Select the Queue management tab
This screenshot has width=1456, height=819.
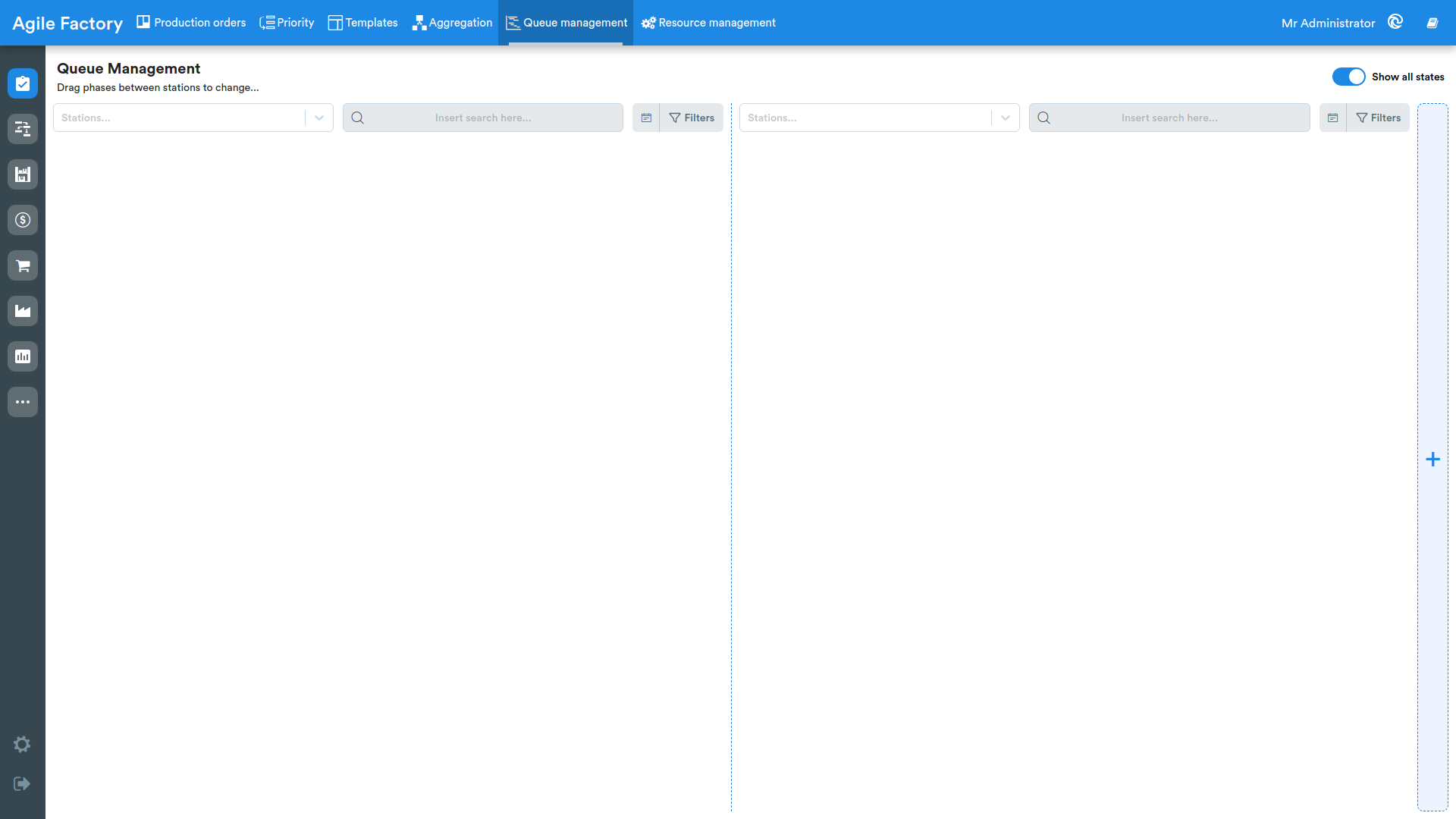[566, 23]
